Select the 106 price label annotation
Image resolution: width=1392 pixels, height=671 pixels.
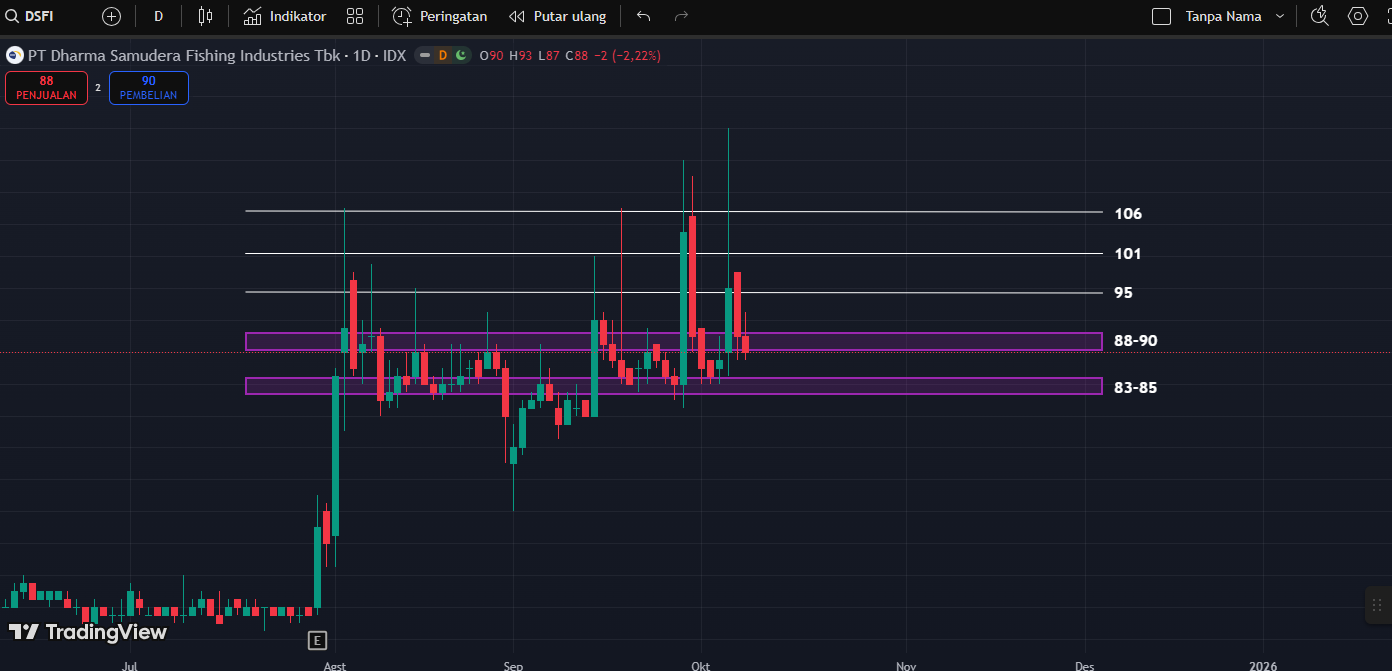coord(1128,213)
